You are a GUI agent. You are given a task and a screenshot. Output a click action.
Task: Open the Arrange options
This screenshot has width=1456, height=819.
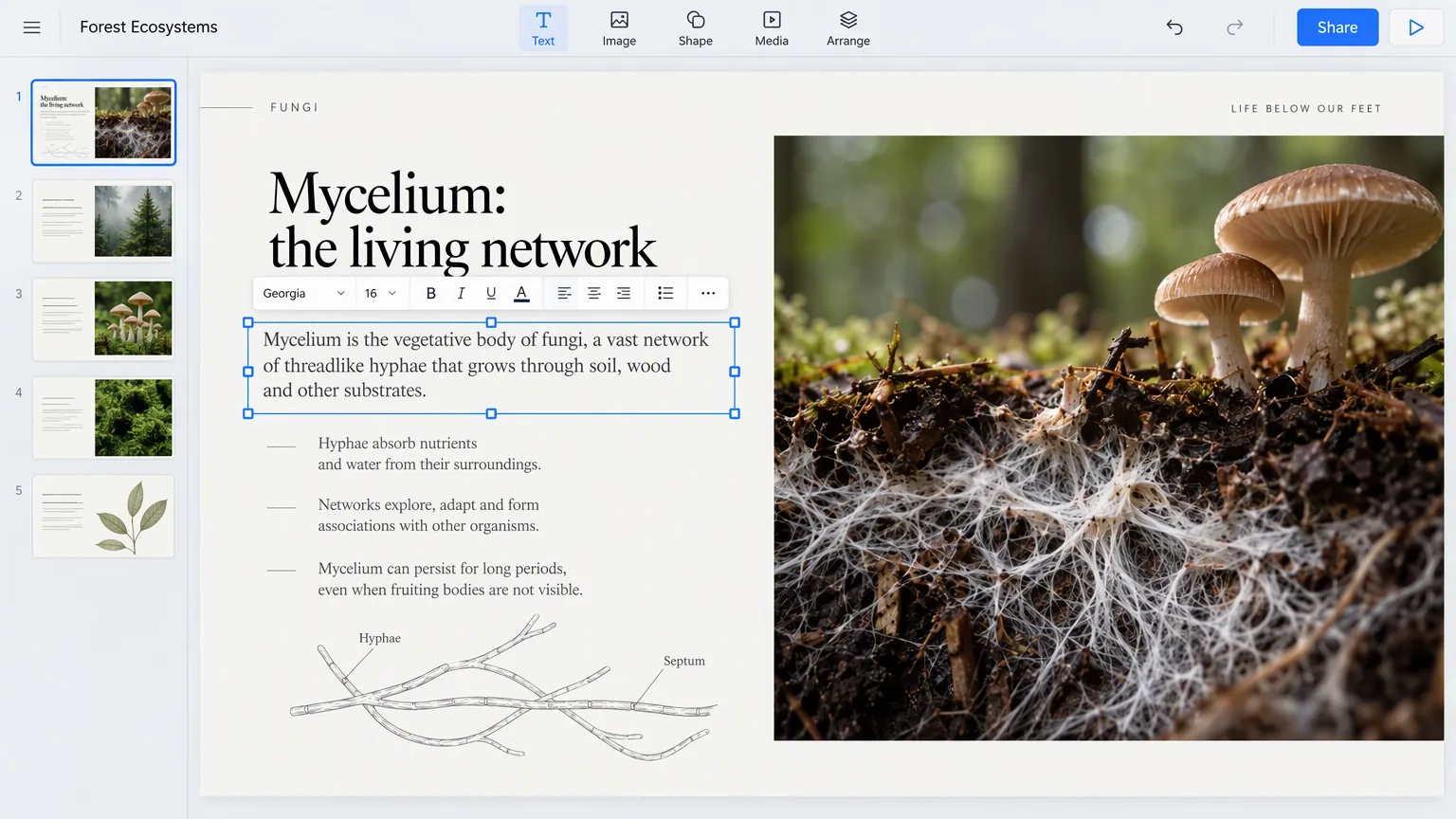(847, 27)
